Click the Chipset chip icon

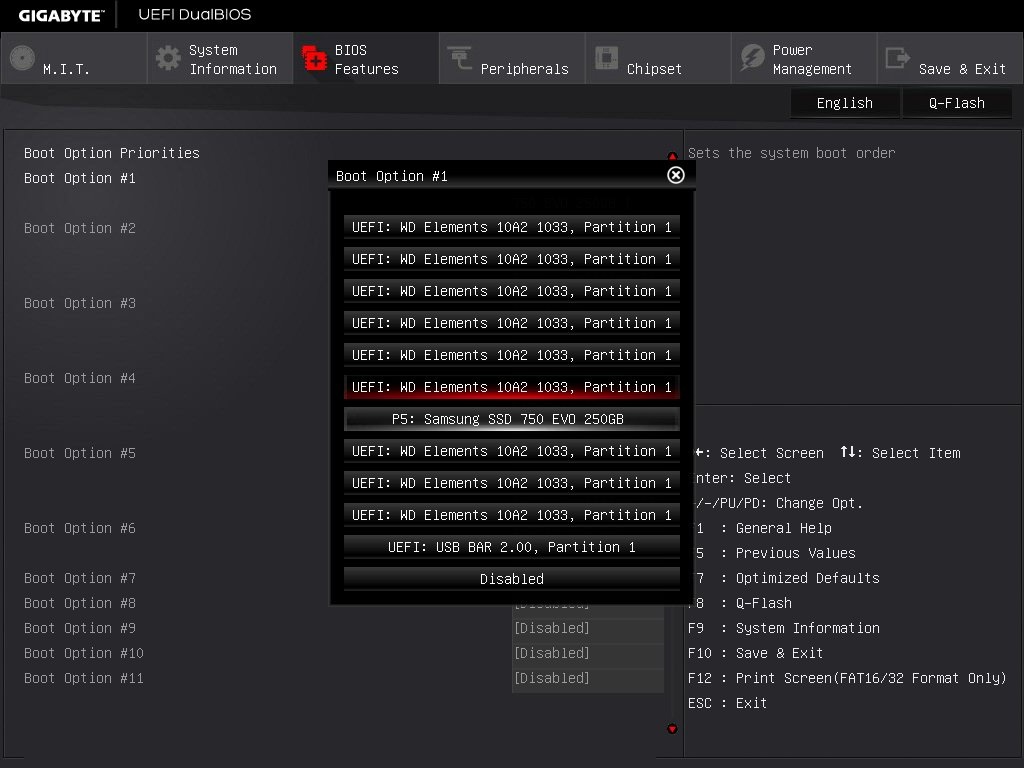(x=606, y=57)
